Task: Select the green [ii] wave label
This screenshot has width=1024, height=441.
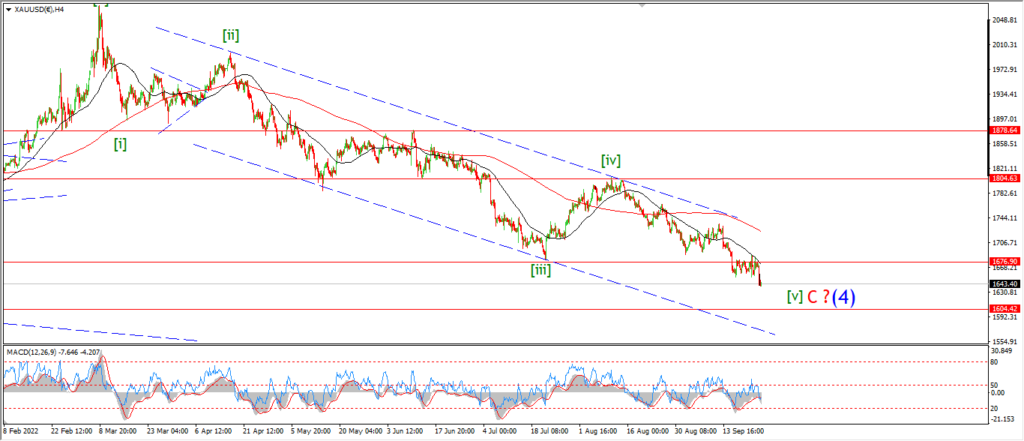Action: pyautogui.click(x=230, y=34)
